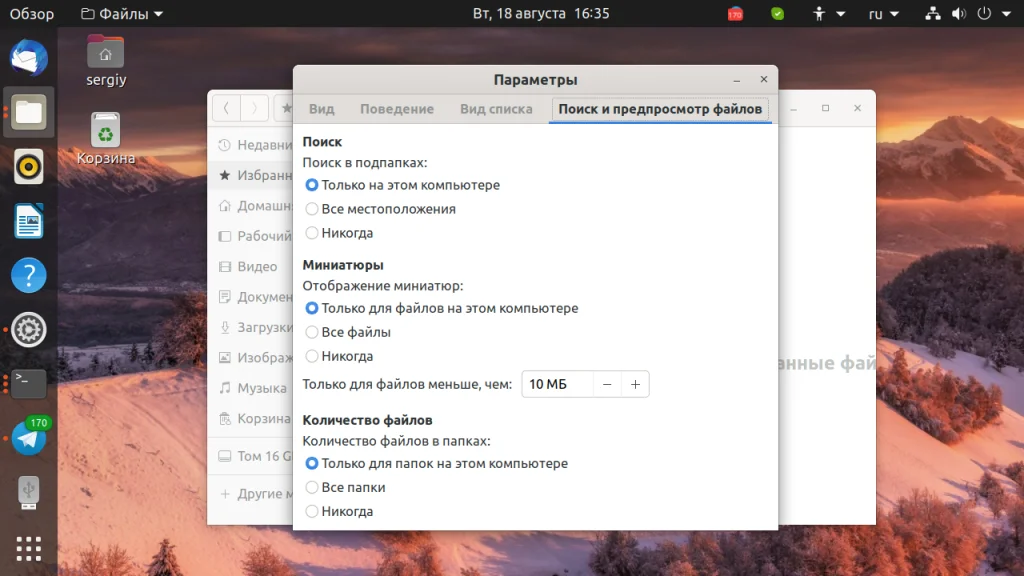
Task: Open the ru keyboard layout dropdown
Action: click(x=884, y=14)
